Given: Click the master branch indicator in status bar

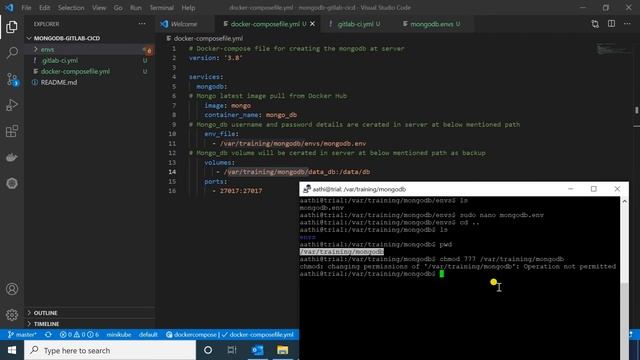Looking at the screenshot, I should (x=22, y=334).
